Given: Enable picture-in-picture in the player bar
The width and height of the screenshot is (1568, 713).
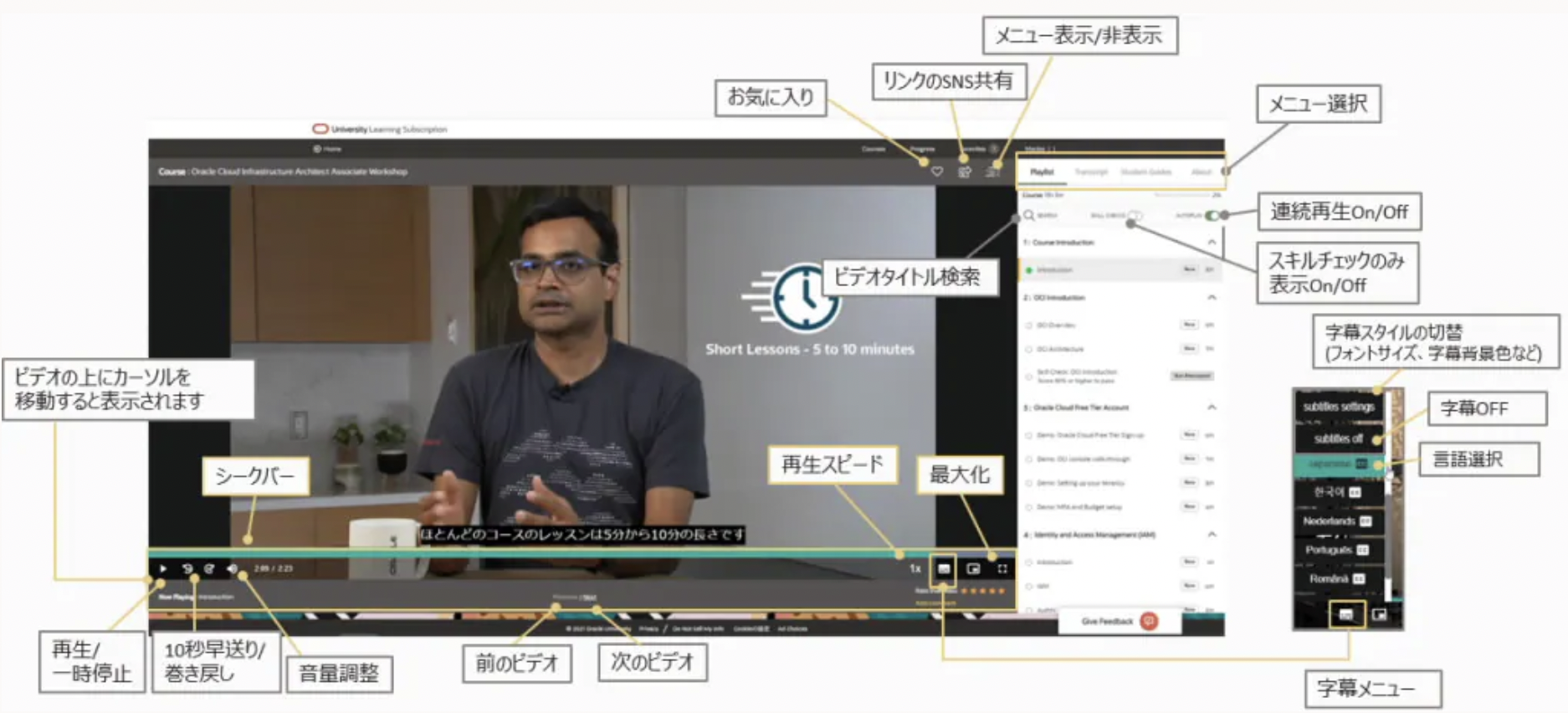Looking at the screenshot, I should pos(973,569).
